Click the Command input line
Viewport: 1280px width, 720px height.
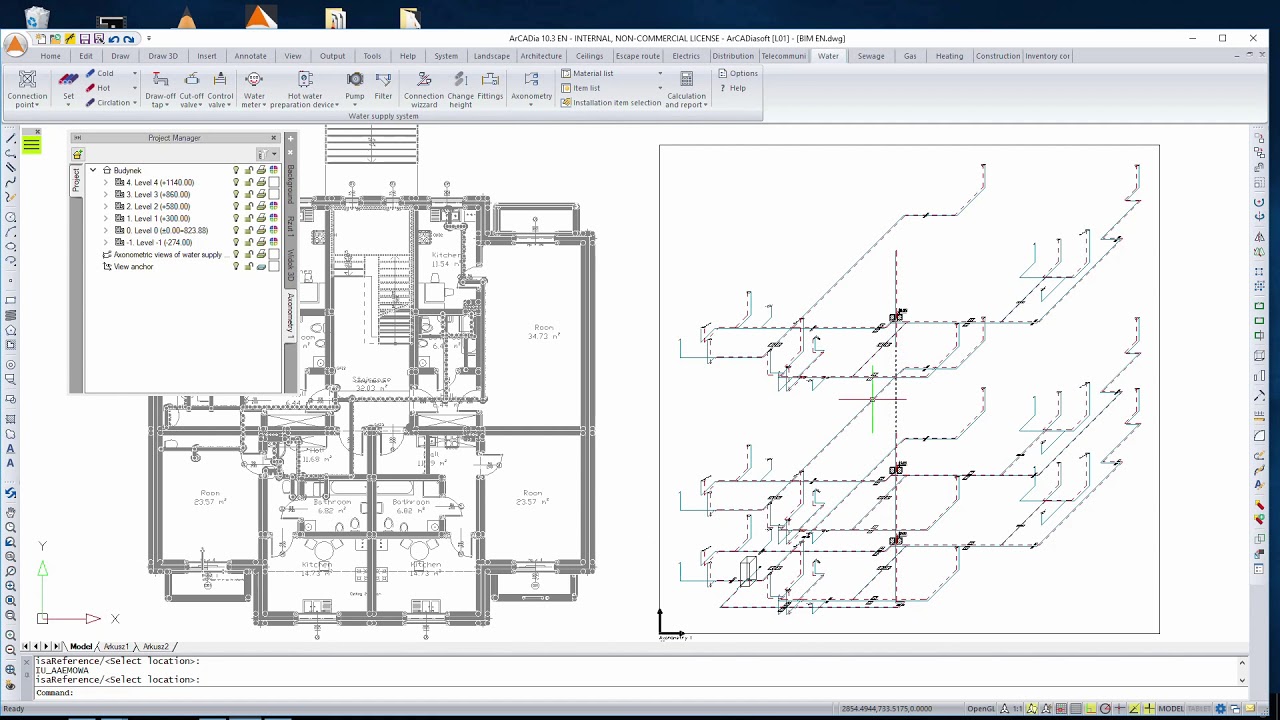(636, 692)
